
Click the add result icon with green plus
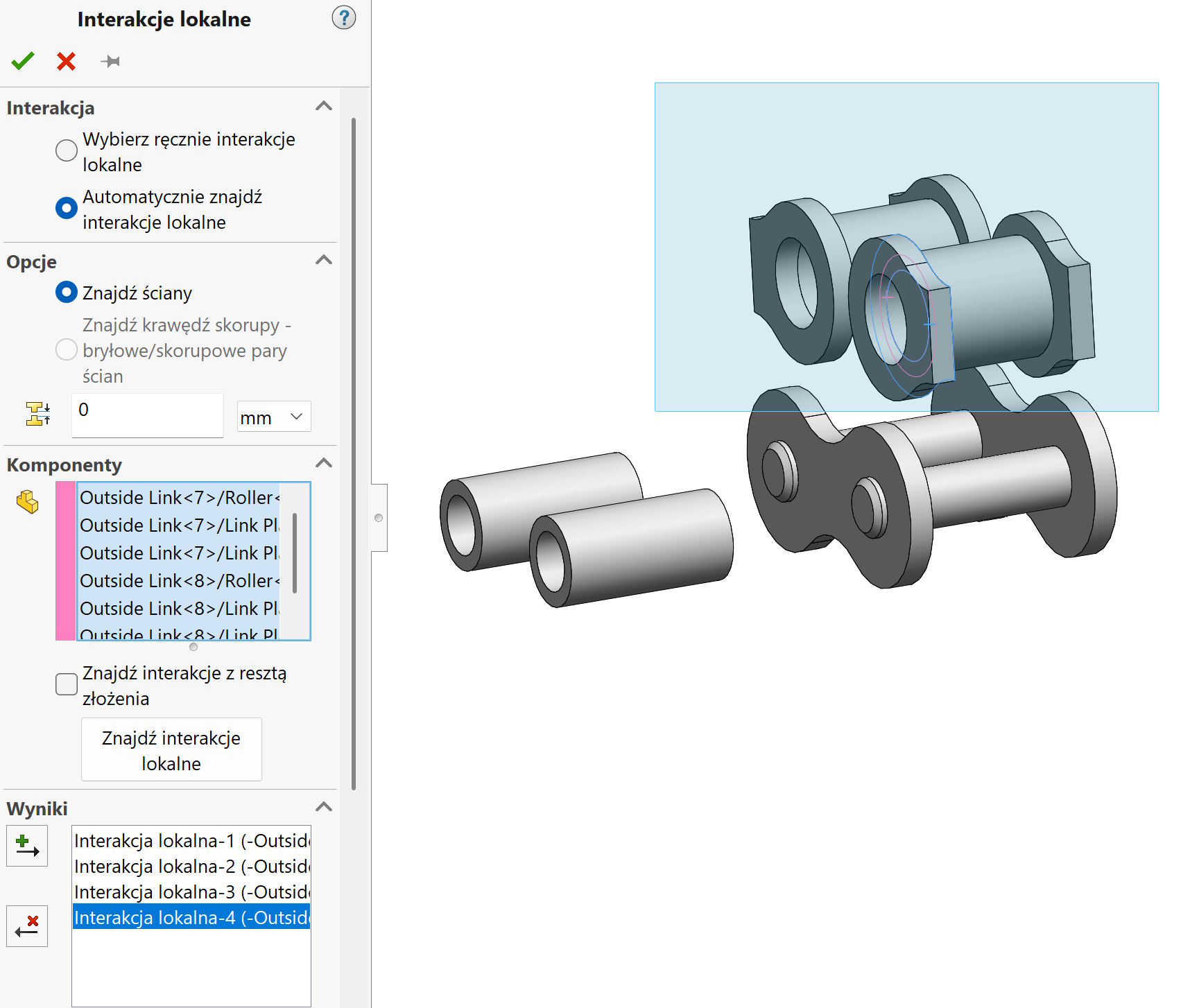coord(27,846)
